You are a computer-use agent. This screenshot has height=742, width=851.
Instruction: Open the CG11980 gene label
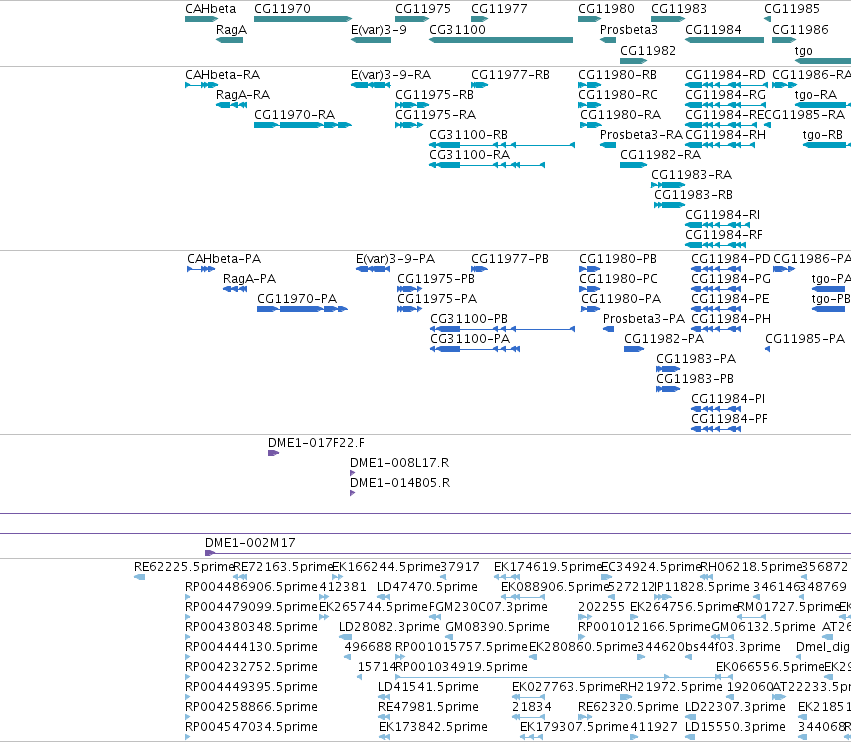coord(606,9)
